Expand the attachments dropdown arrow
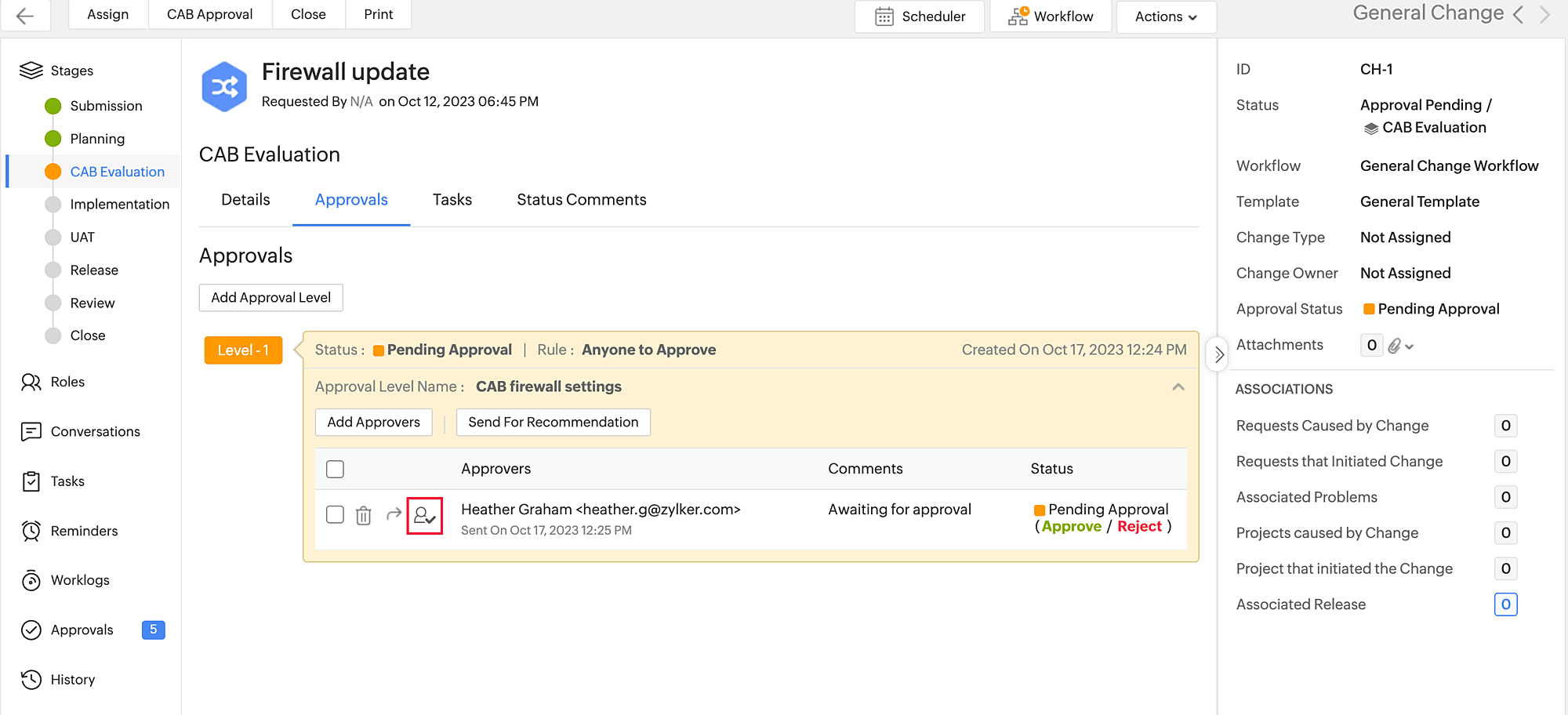1568x715 pixels. click(1409, 346)
